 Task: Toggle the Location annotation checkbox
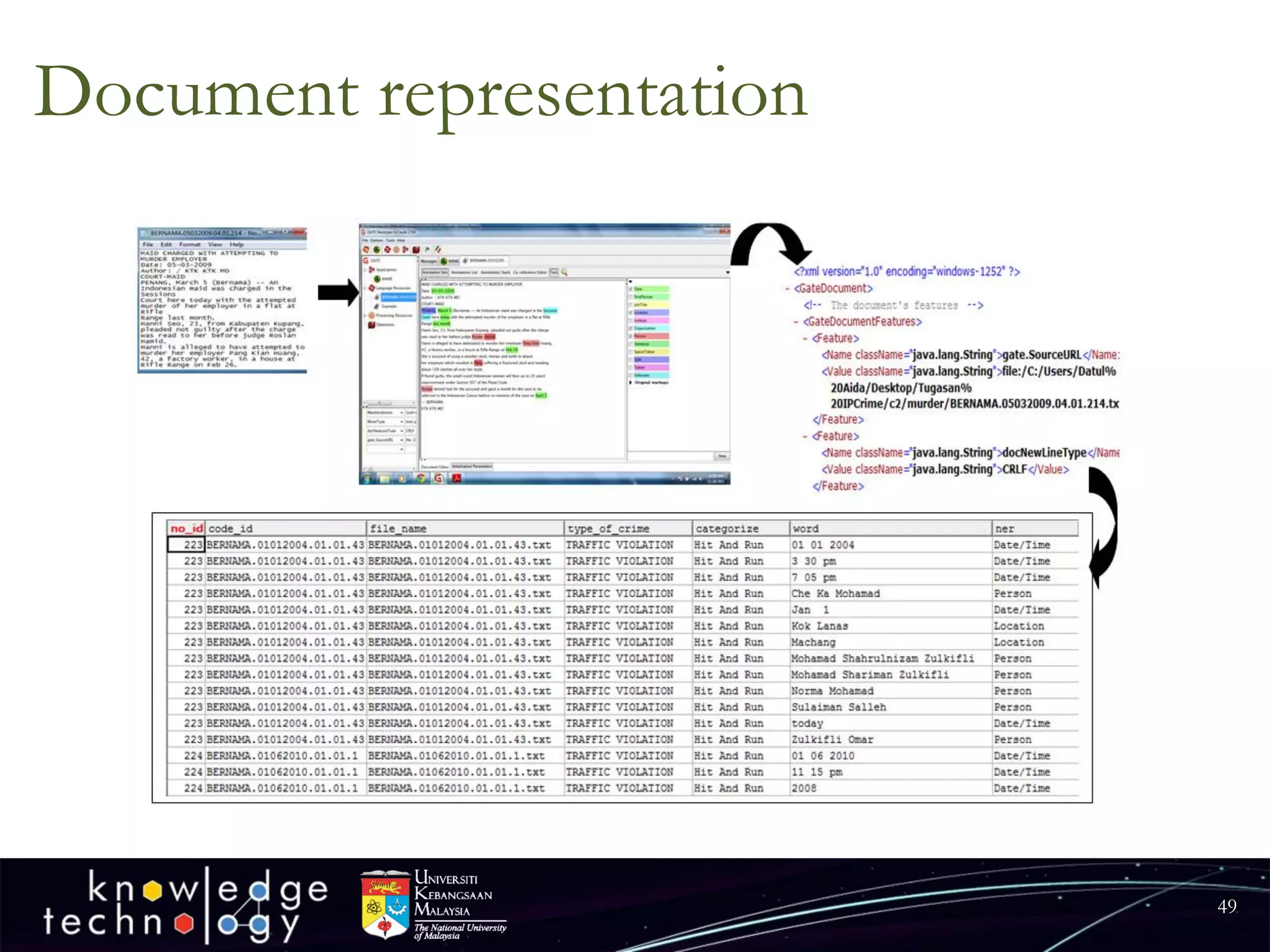tap(631, 312)
